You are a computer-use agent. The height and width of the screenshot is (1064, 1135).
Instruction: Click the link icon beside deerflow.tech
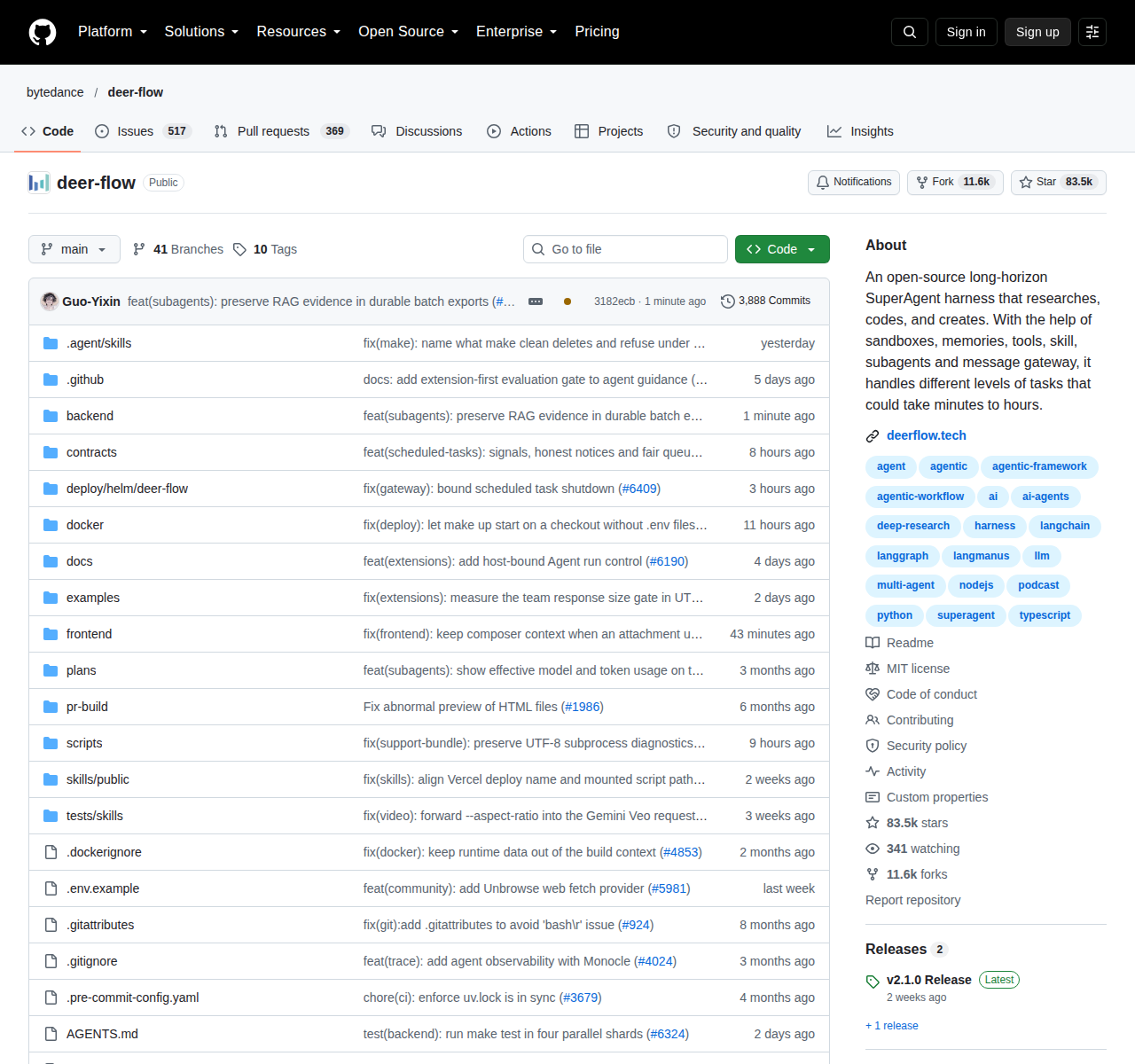[x=873, y=435]
